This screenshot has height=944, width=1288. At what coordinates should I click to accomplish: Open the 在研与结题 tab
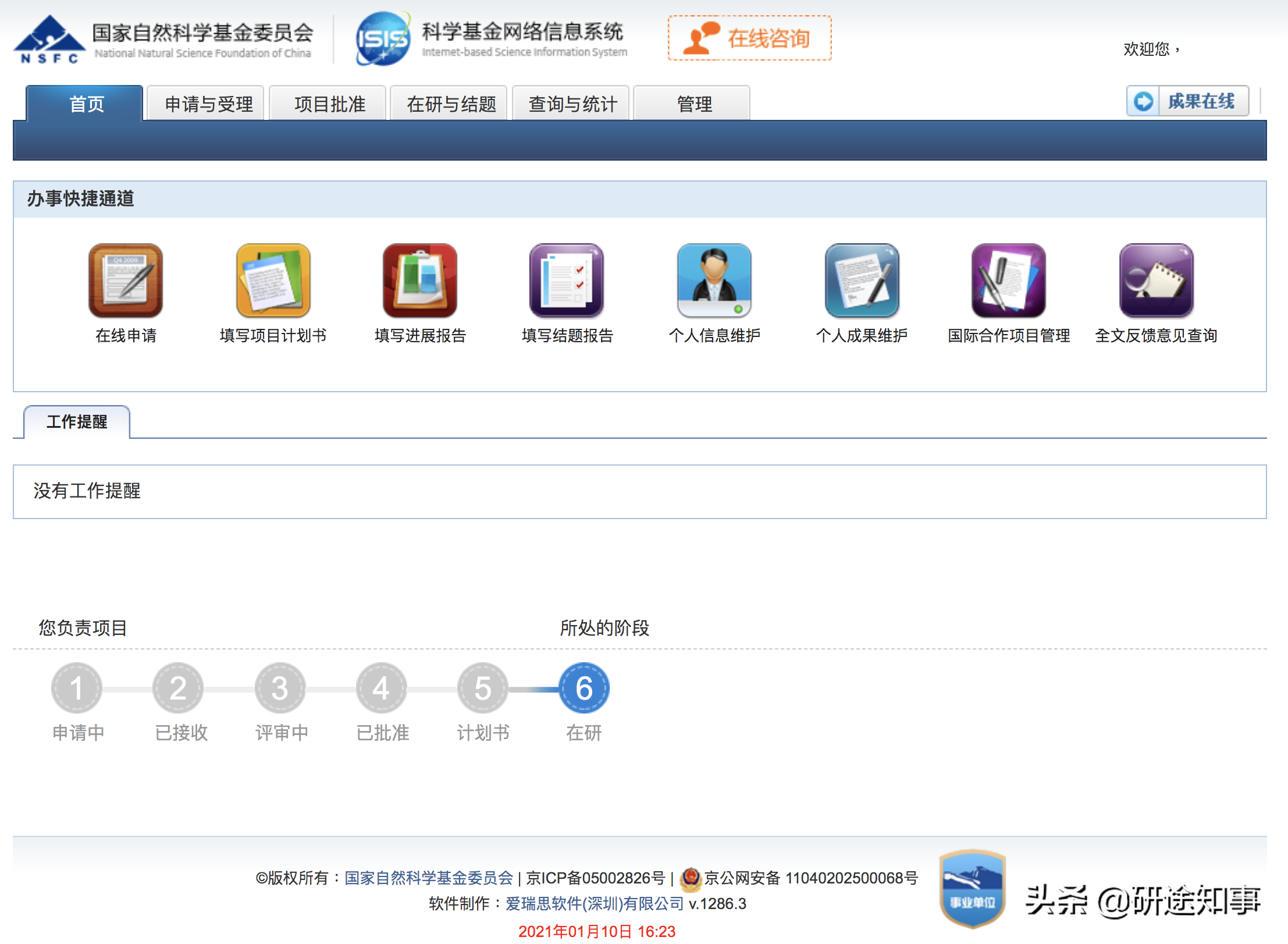click(450, 104)
